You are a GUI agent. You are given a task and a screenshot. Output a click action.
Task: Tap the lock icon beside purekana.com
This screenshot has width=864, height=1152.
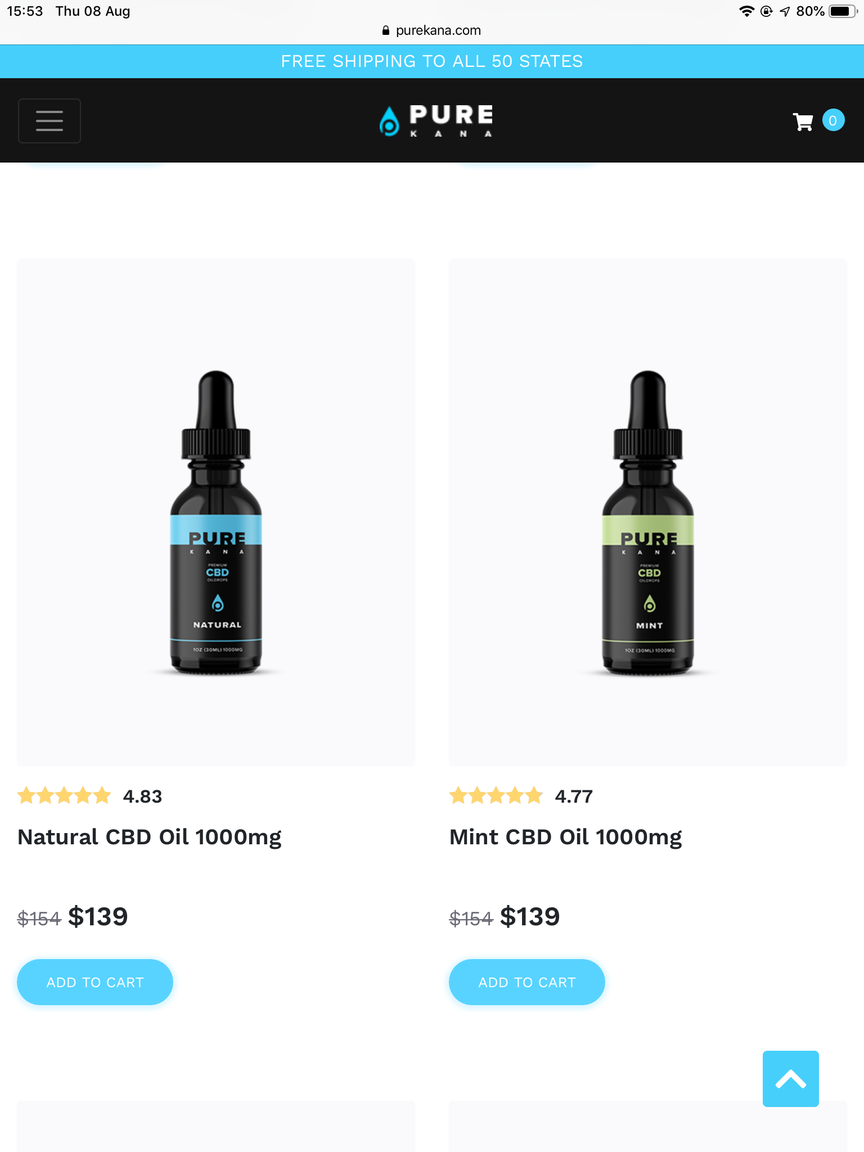(x=386, y=31)
